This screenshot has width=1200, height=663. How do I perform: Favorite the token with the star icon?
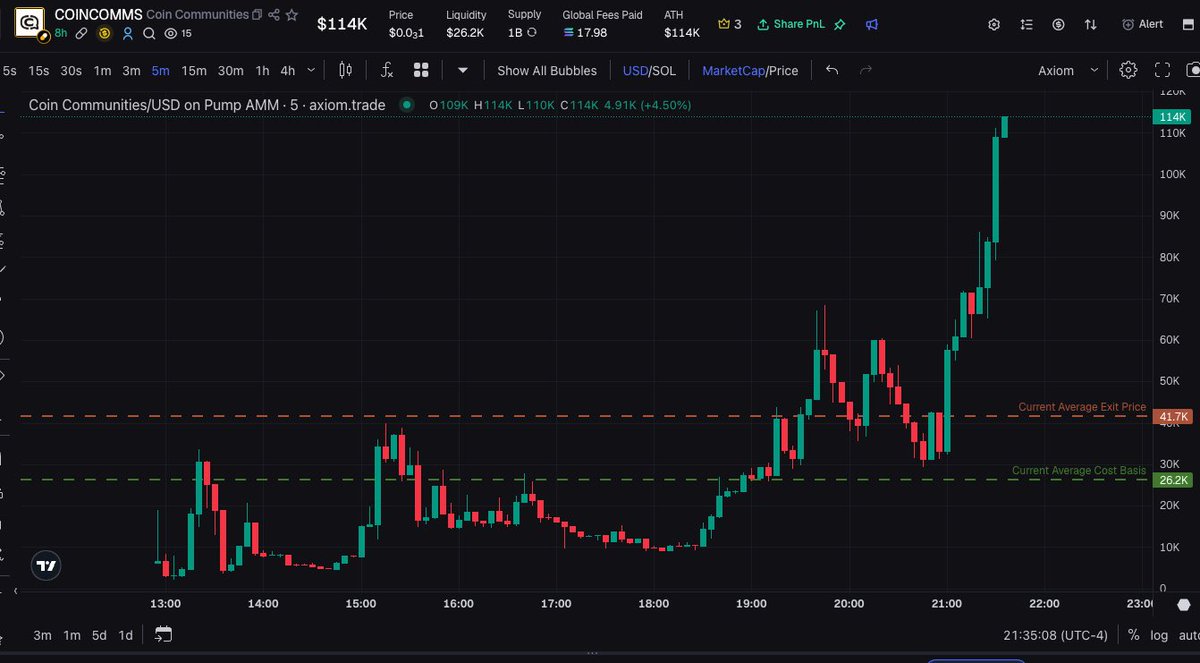coord(291,15)
